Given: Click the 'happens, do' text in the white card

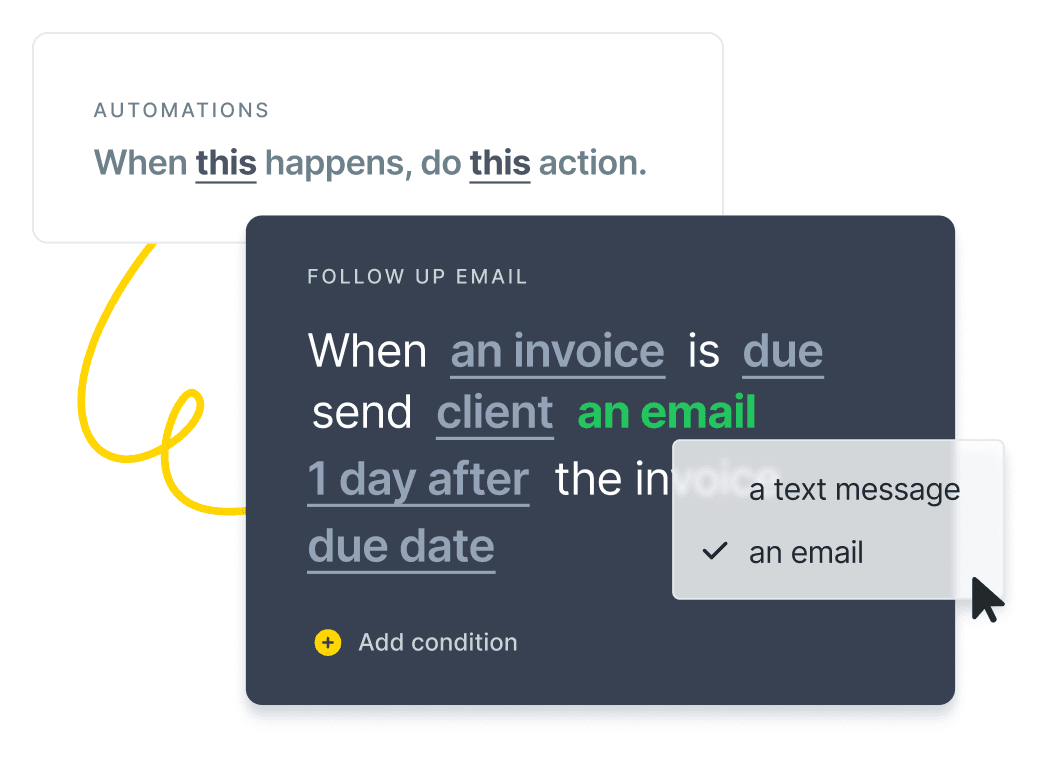Looking at the screenshot, I should coord(363,164).
